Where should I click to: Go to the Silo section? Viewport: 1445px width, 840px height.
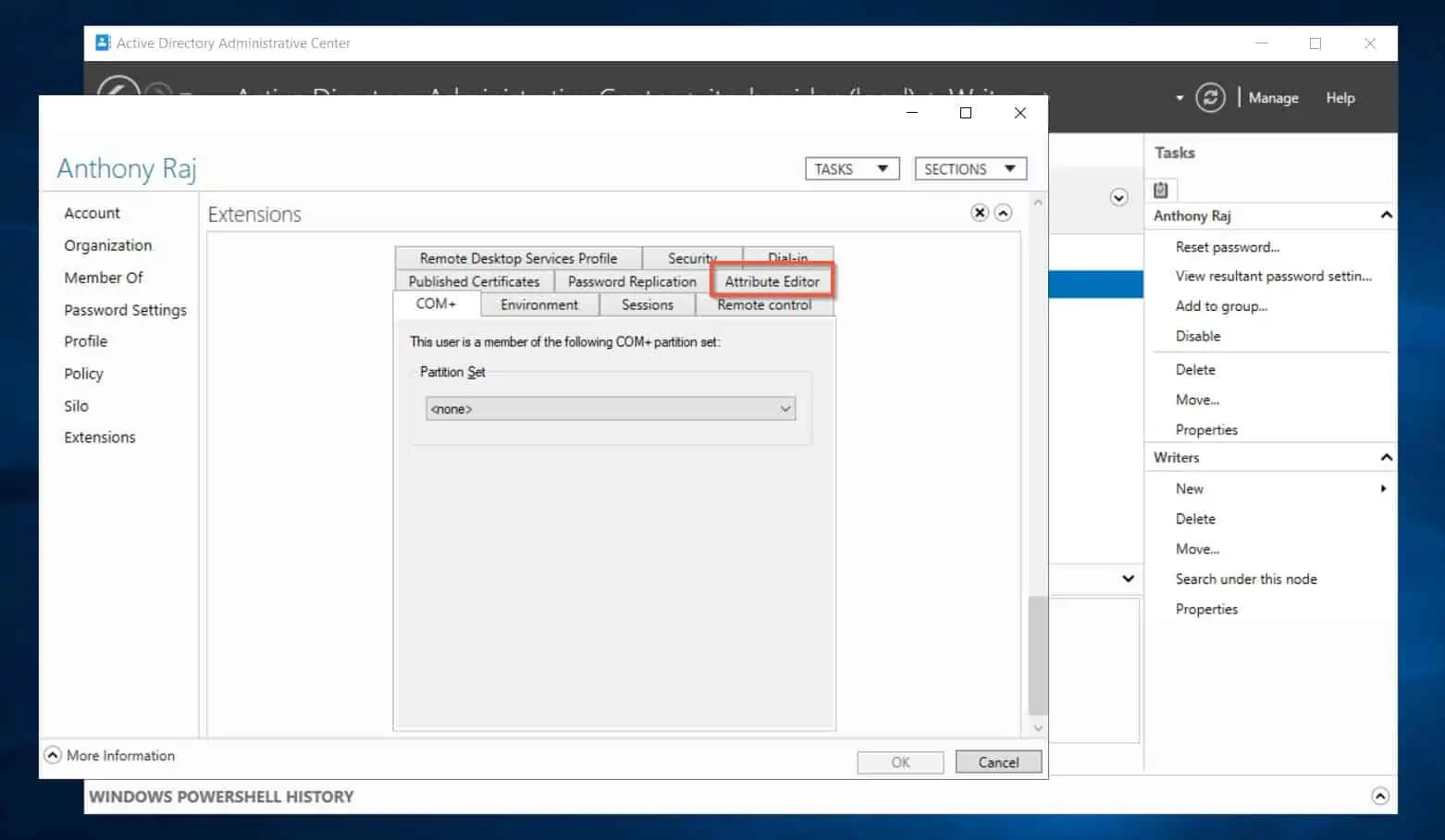[76, 406]
